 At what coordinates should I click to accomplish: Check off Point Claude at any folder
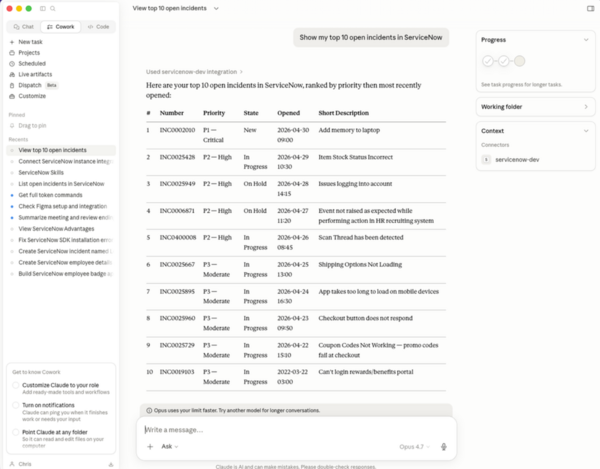pos(16,432)
